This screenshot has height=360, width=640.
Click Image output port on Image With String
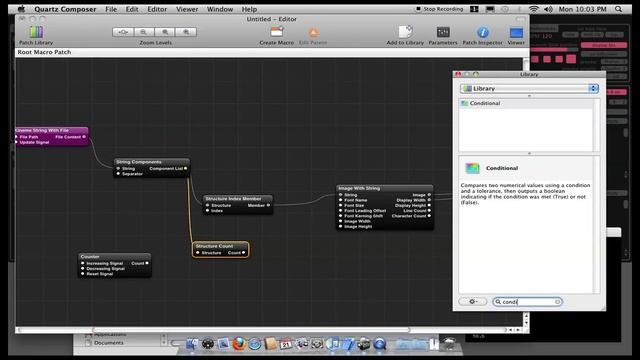click(x=429, y=195)
